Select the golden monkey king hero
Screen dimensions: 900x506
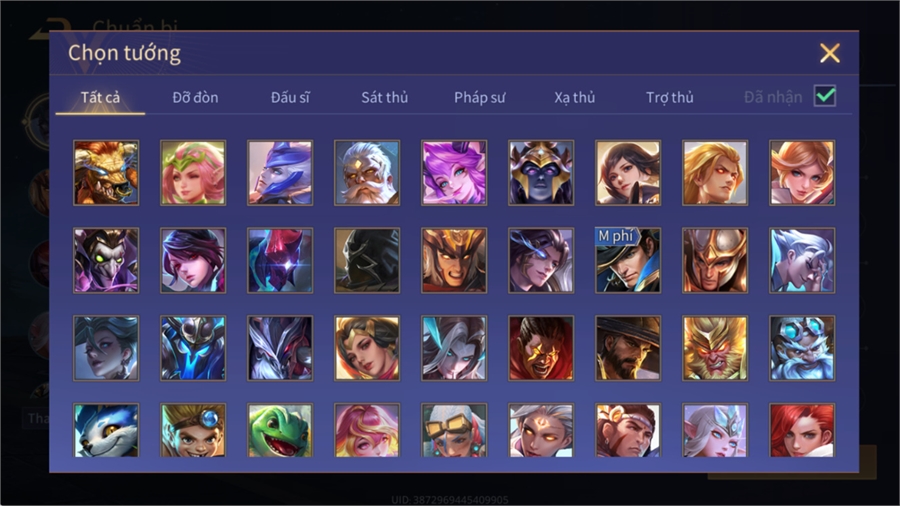pyautogui.click(x=715, y=348)
